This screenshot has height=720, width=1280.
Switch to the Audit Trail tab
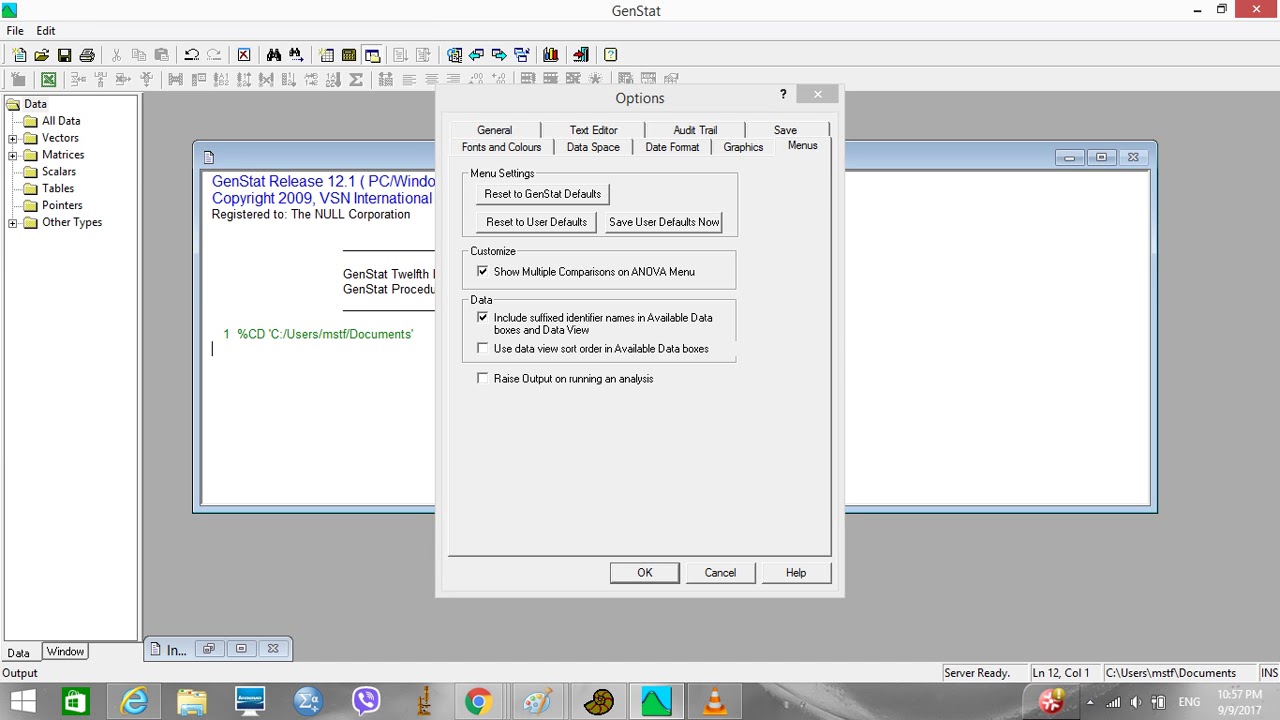[x=695, y=130]
